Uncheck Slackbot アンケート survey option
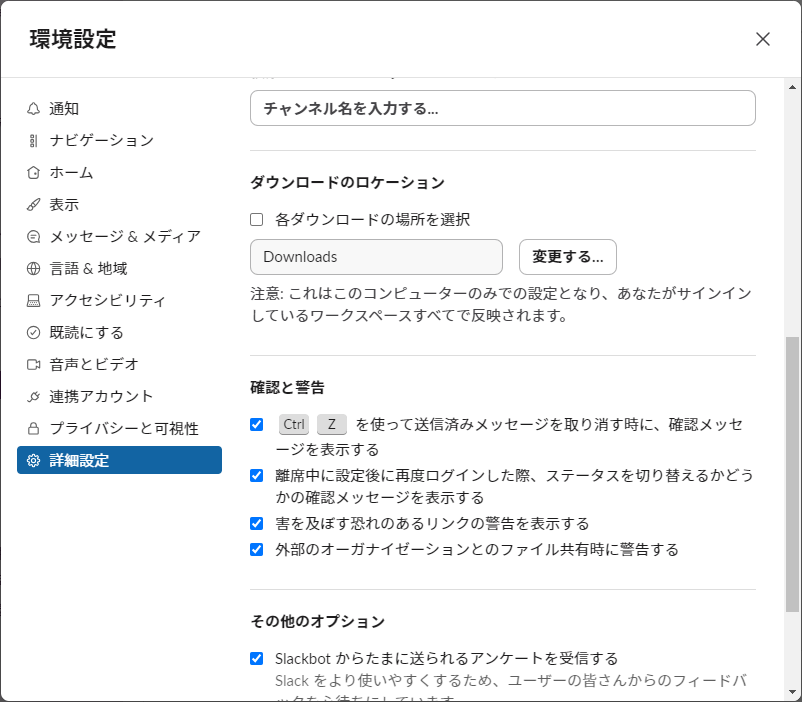Viewport: 802px width, 702px height. pos(256,658)
